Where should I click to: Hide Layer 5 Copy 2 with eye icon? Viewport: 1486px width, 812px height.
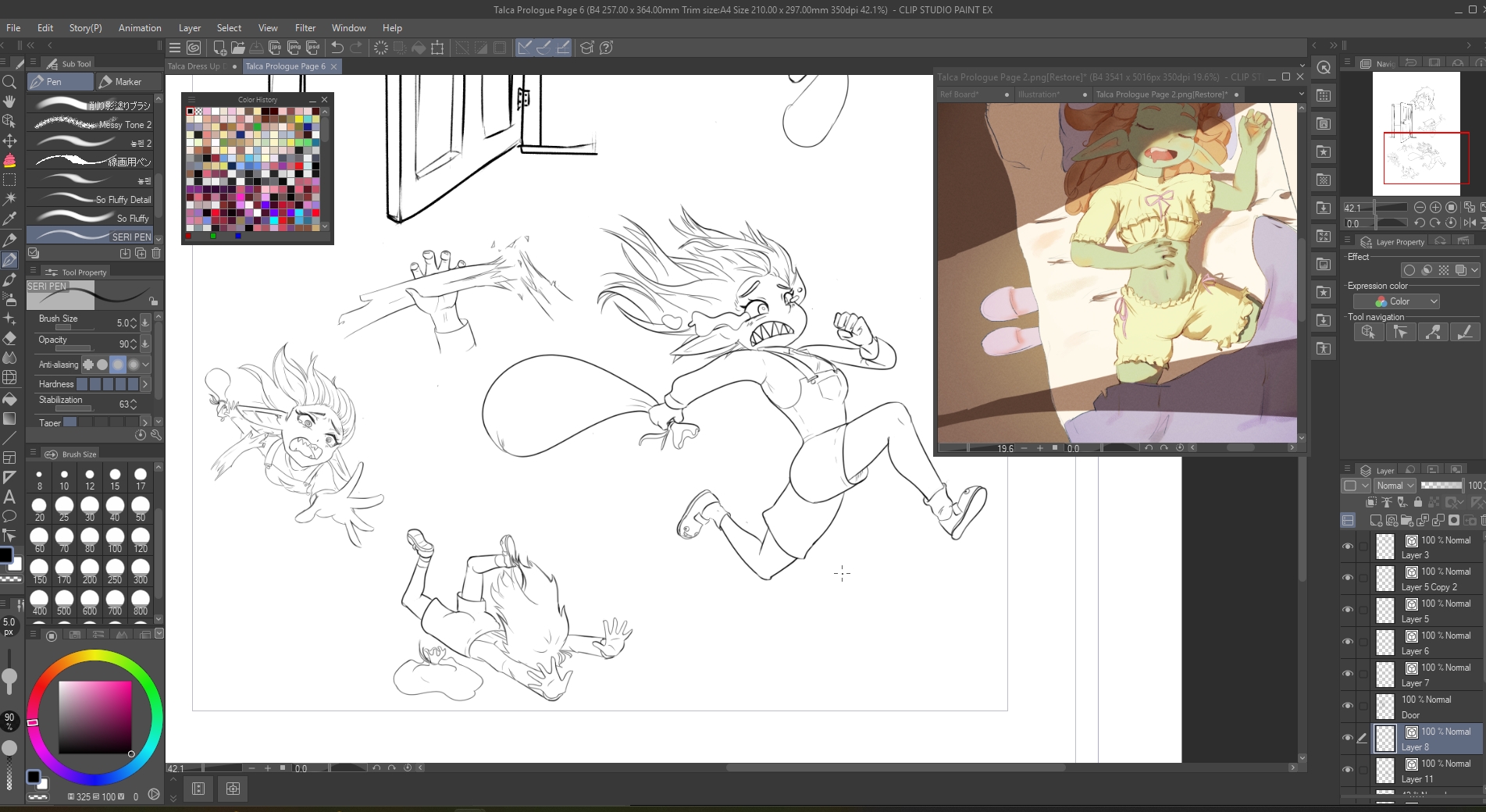[x=1348, y=579]
